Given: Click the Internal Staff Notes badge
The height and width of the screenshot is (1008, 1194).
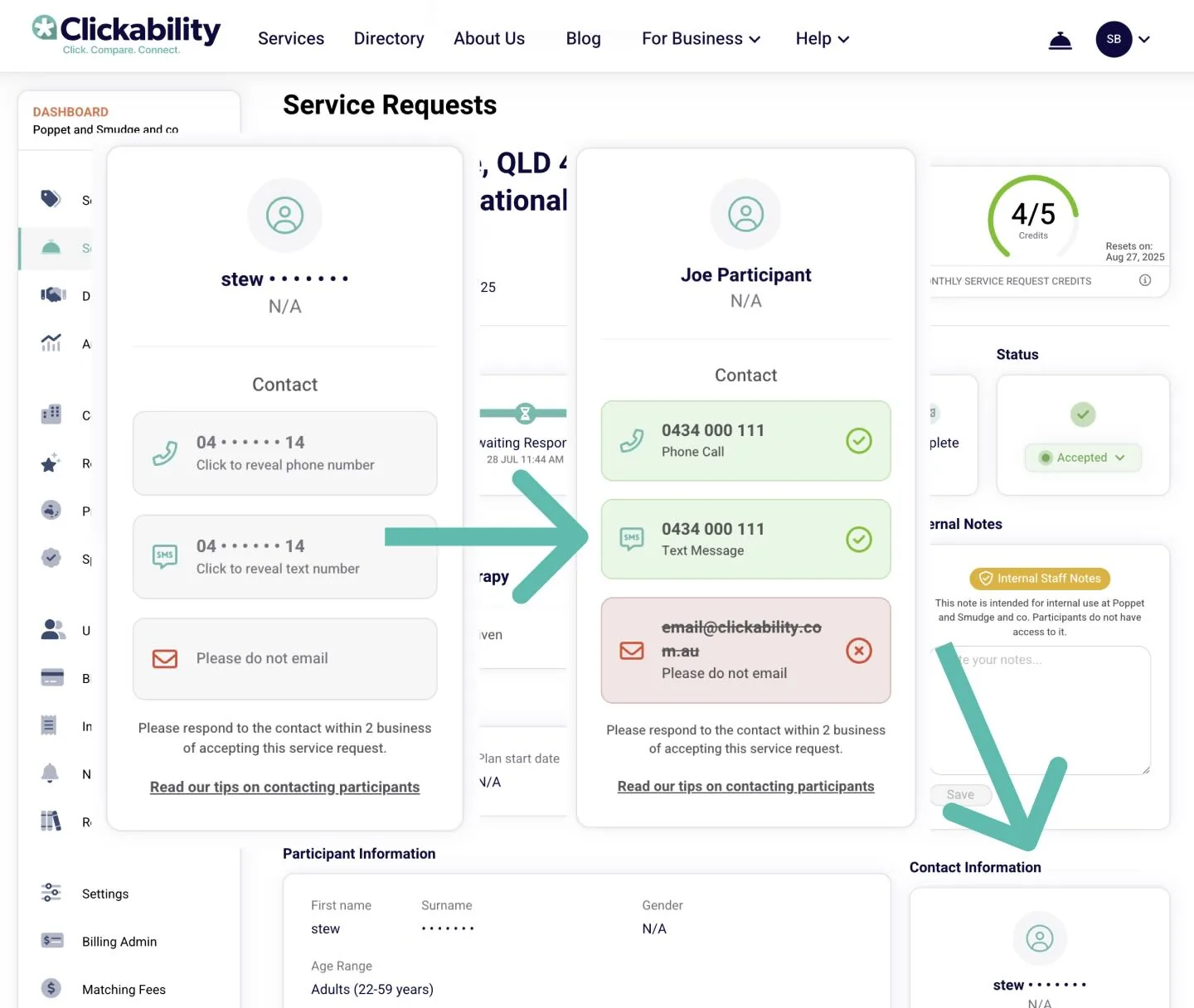Looking at the screenshot, I should click(1041, 579).
